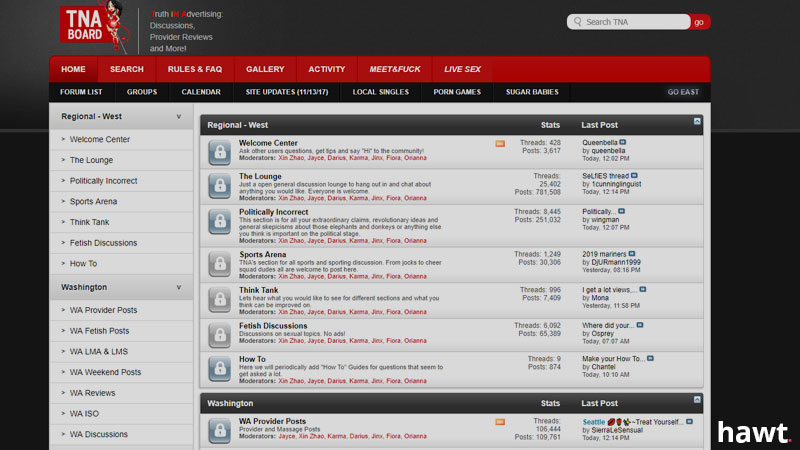
Task: Open the How To forum title link
Action: click(x=252, y=359)
